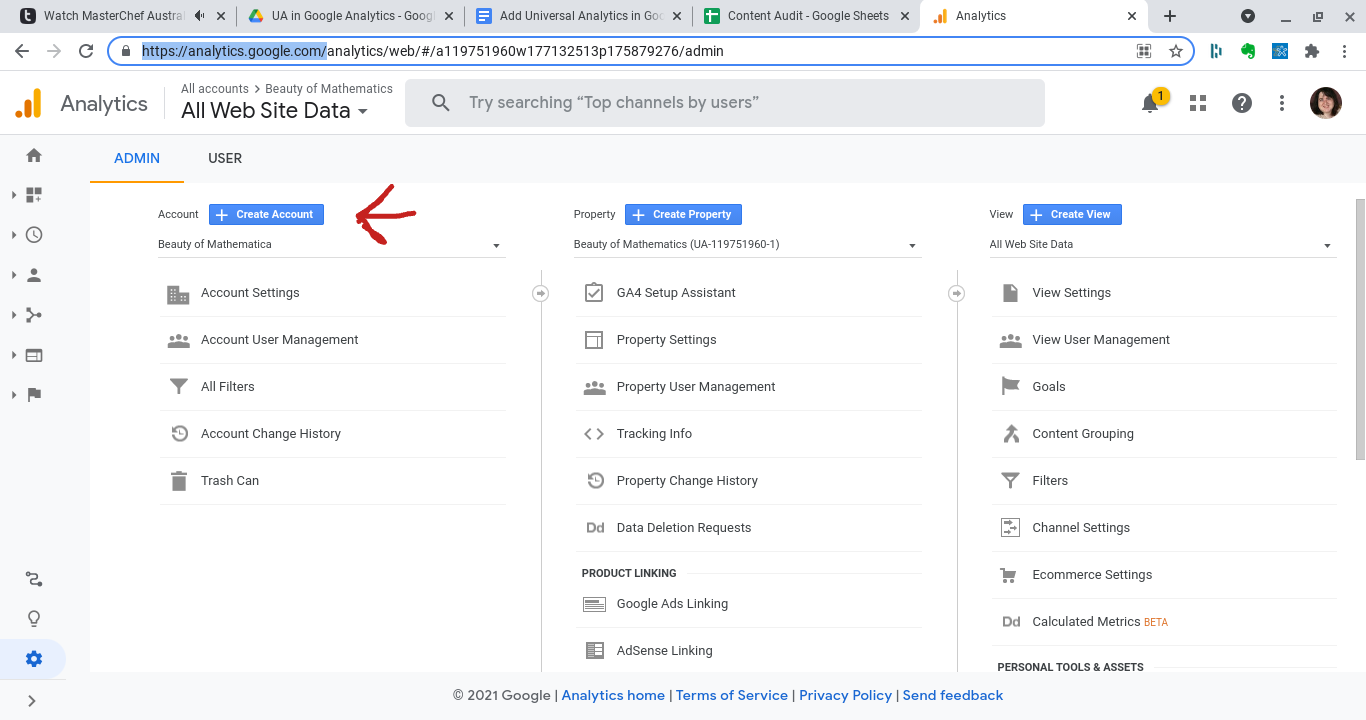Open the Property selector dropdown

click(747, 245)
